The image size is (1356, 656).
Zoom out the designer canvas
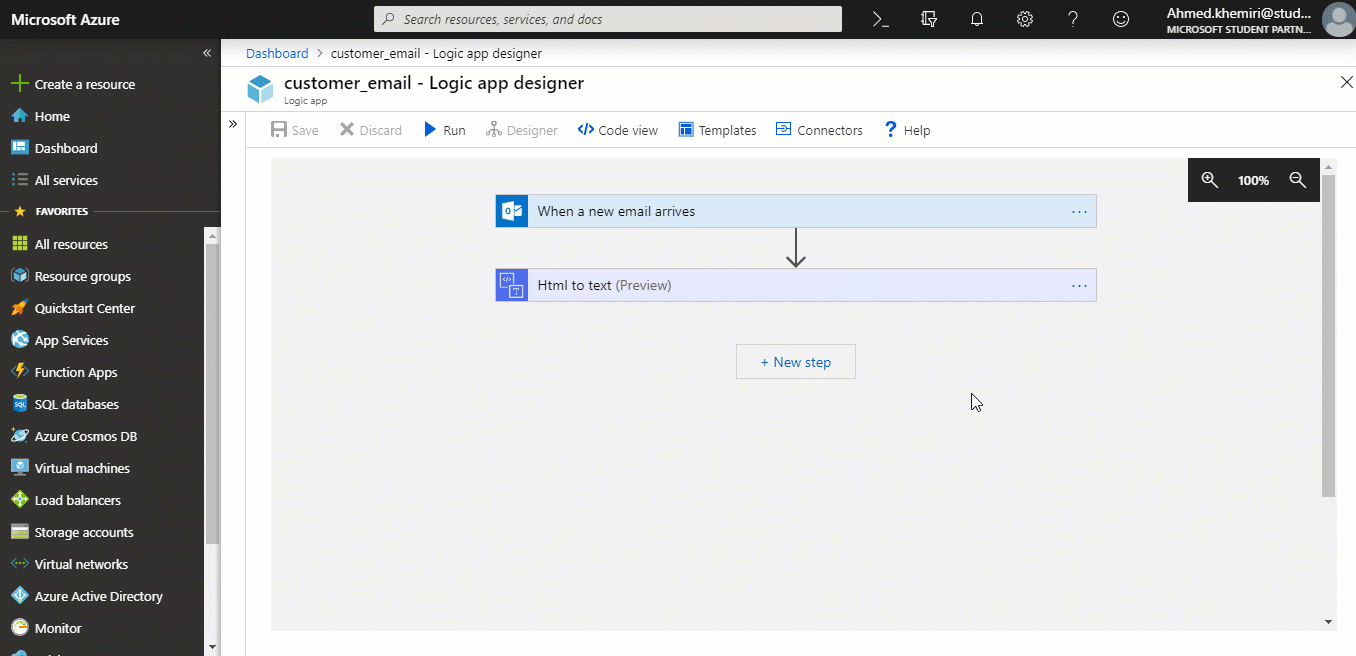[x=1298, y=180]
